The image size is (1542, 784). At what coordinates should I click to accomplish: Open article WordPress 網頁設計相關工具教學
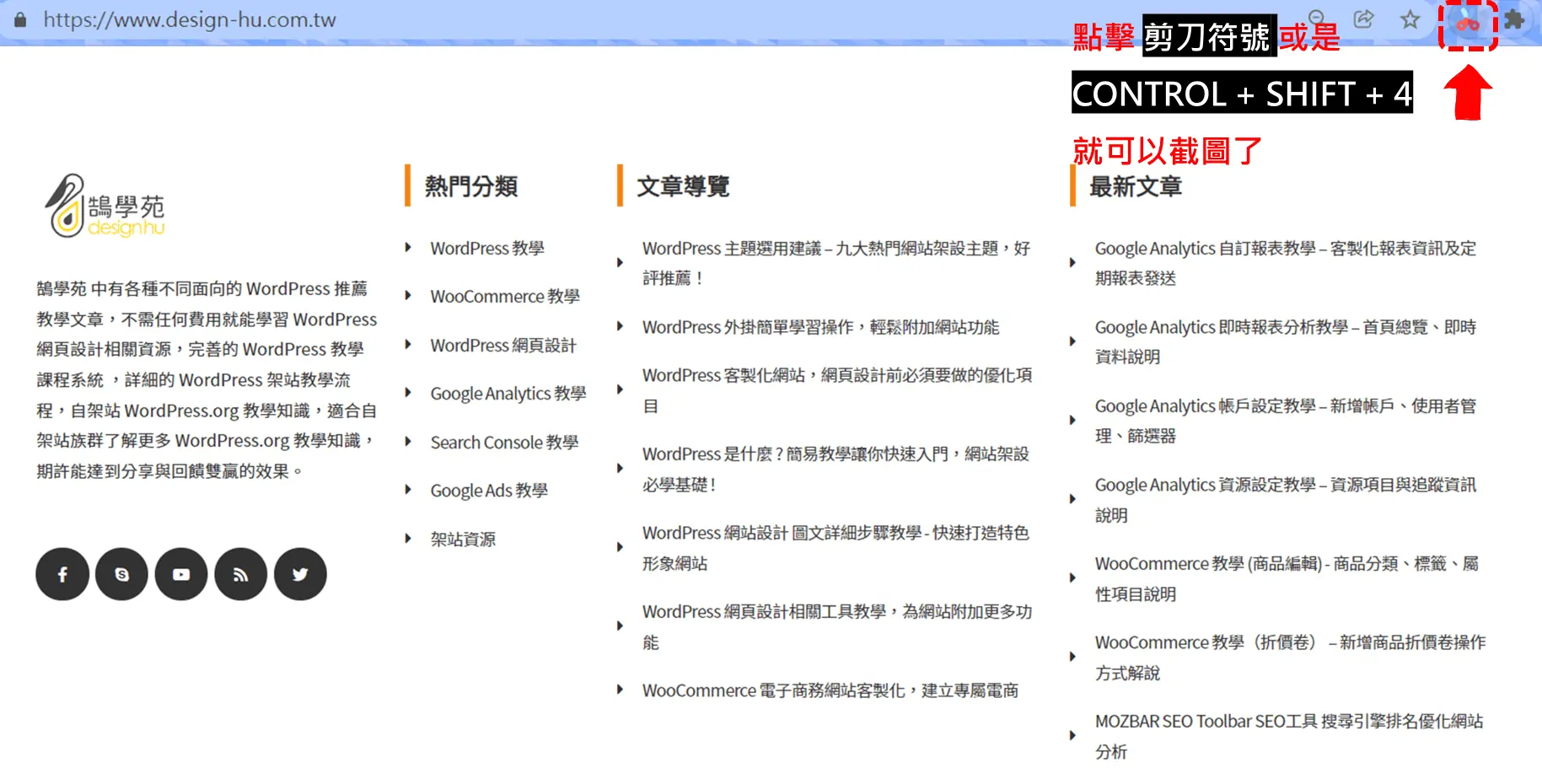coord(837,626)
